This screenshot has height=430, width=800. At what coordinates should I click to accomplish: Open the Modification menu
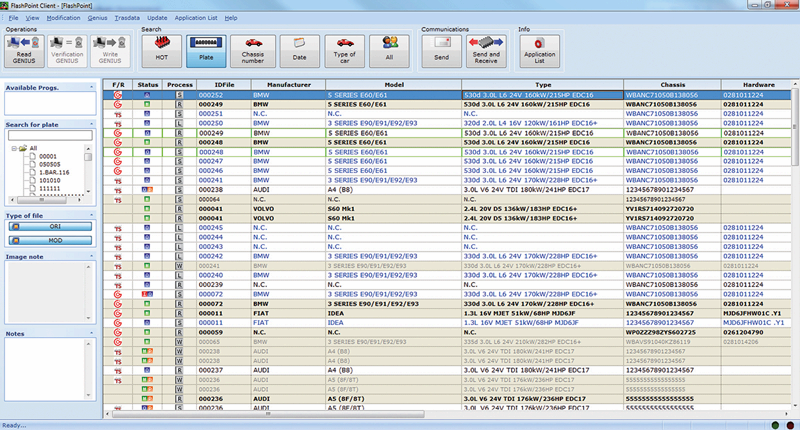63,18
